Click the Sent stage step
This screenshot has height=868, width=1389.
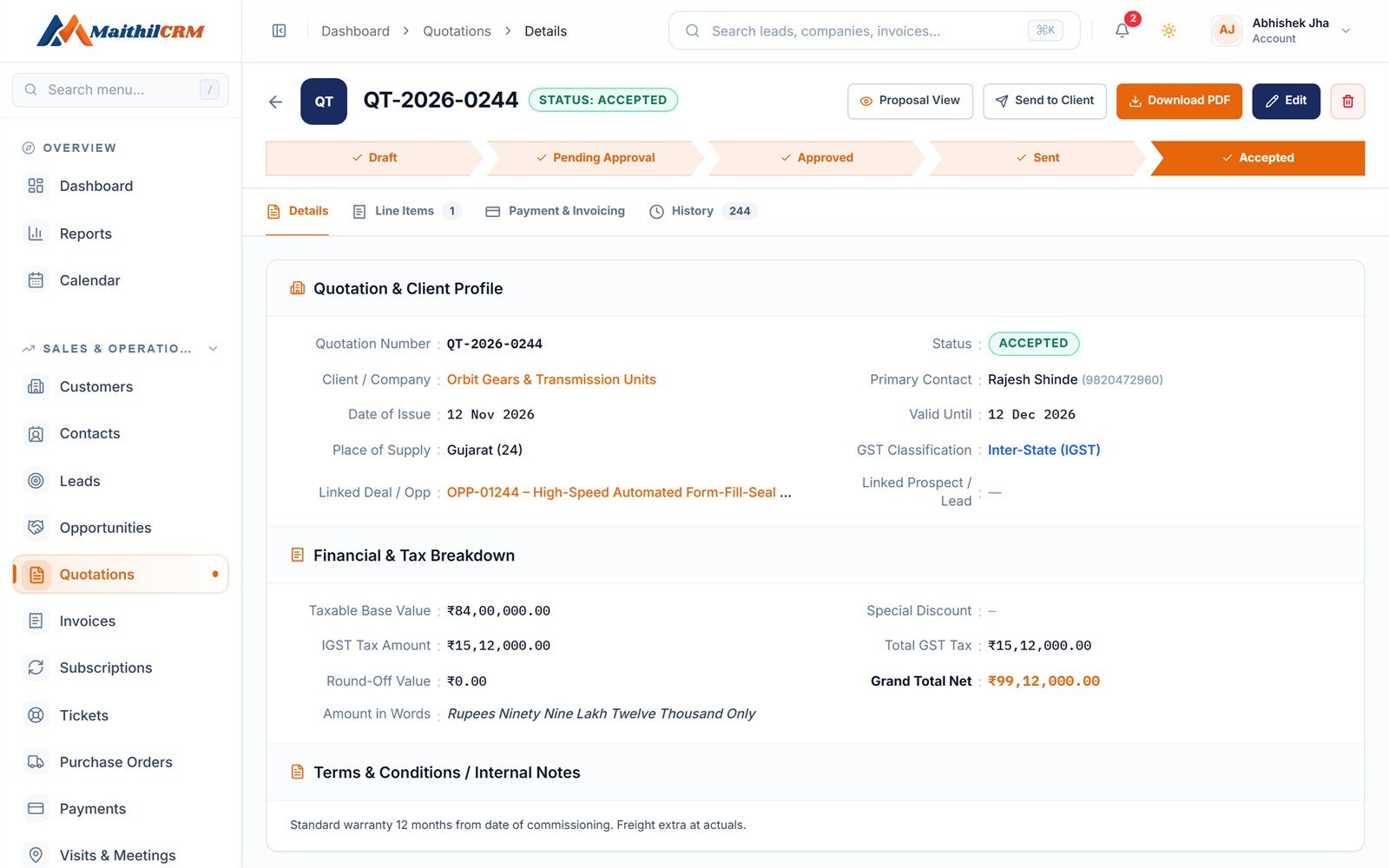1037,158
